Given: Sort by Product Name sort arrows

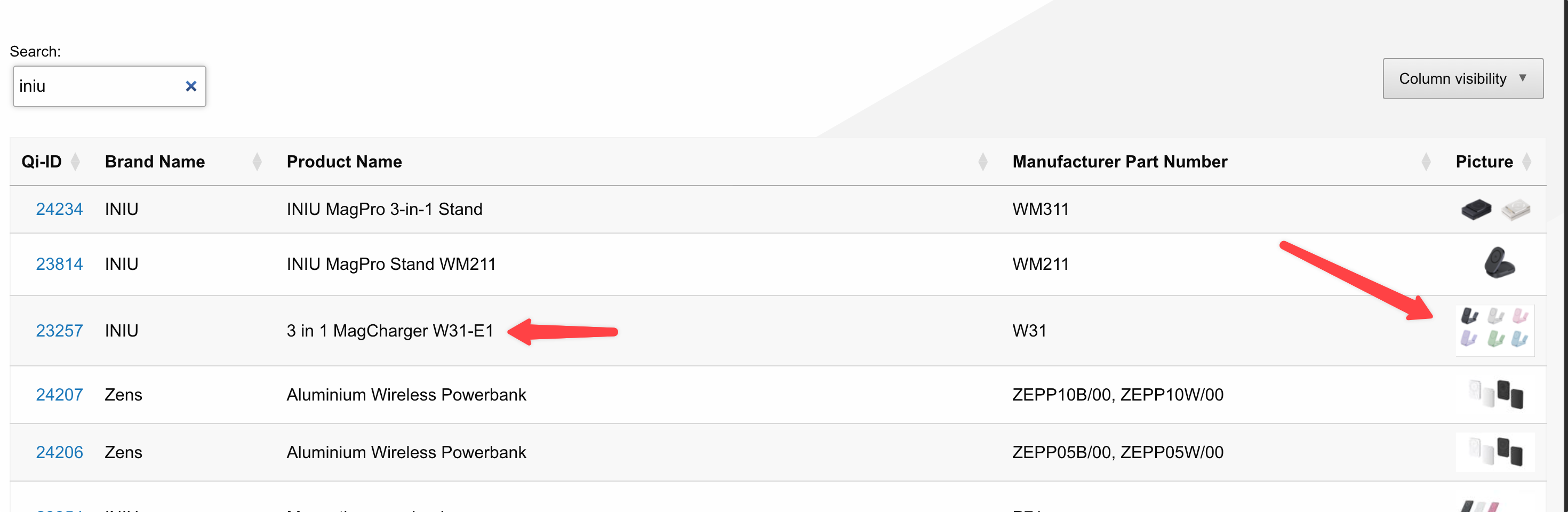Looking at the screenshot, I should pos(982,162).
